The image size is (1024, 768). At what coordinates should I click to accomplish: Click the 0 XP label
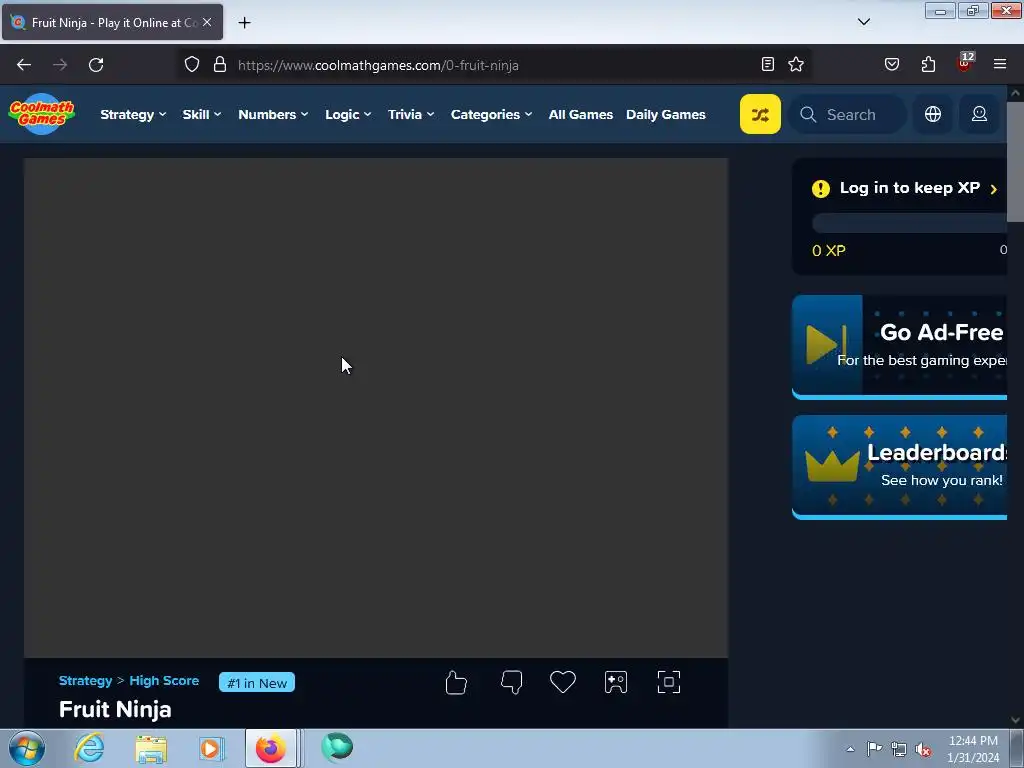829,251
